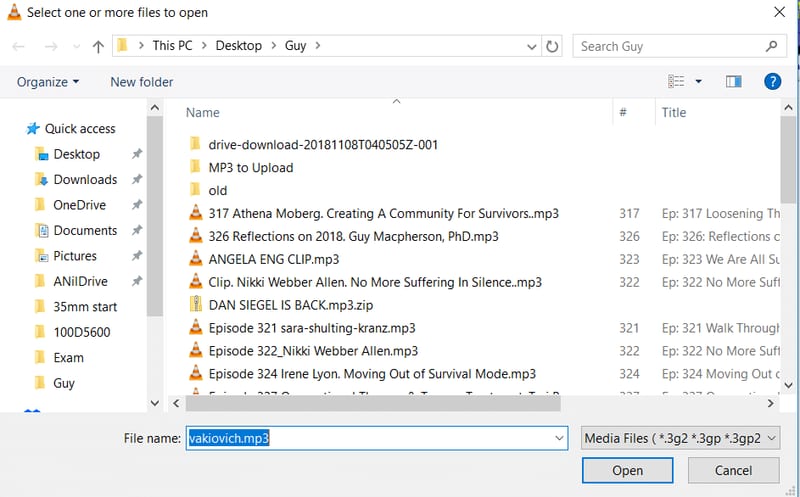800x497 pixels.
Task: Open the recent locations dropdown arrow
Action: point(77,47)
